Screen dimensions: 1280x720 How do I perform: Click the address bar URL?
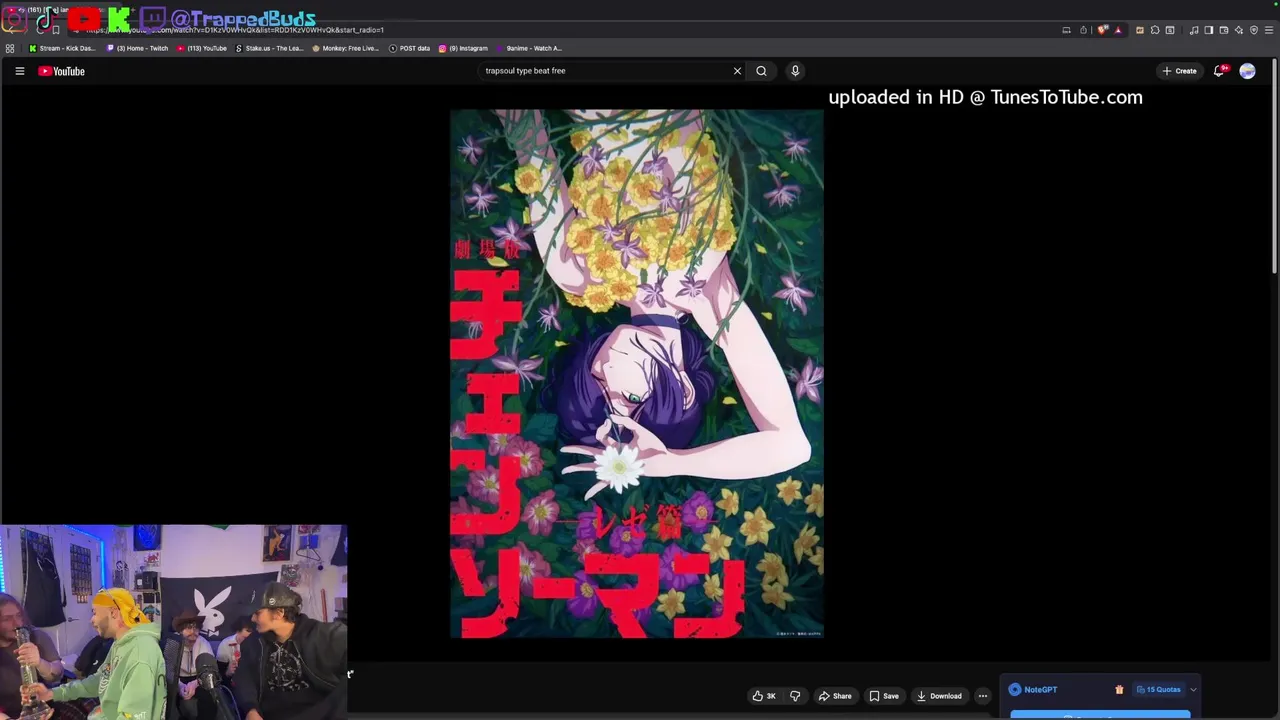(x=235, y=30)
